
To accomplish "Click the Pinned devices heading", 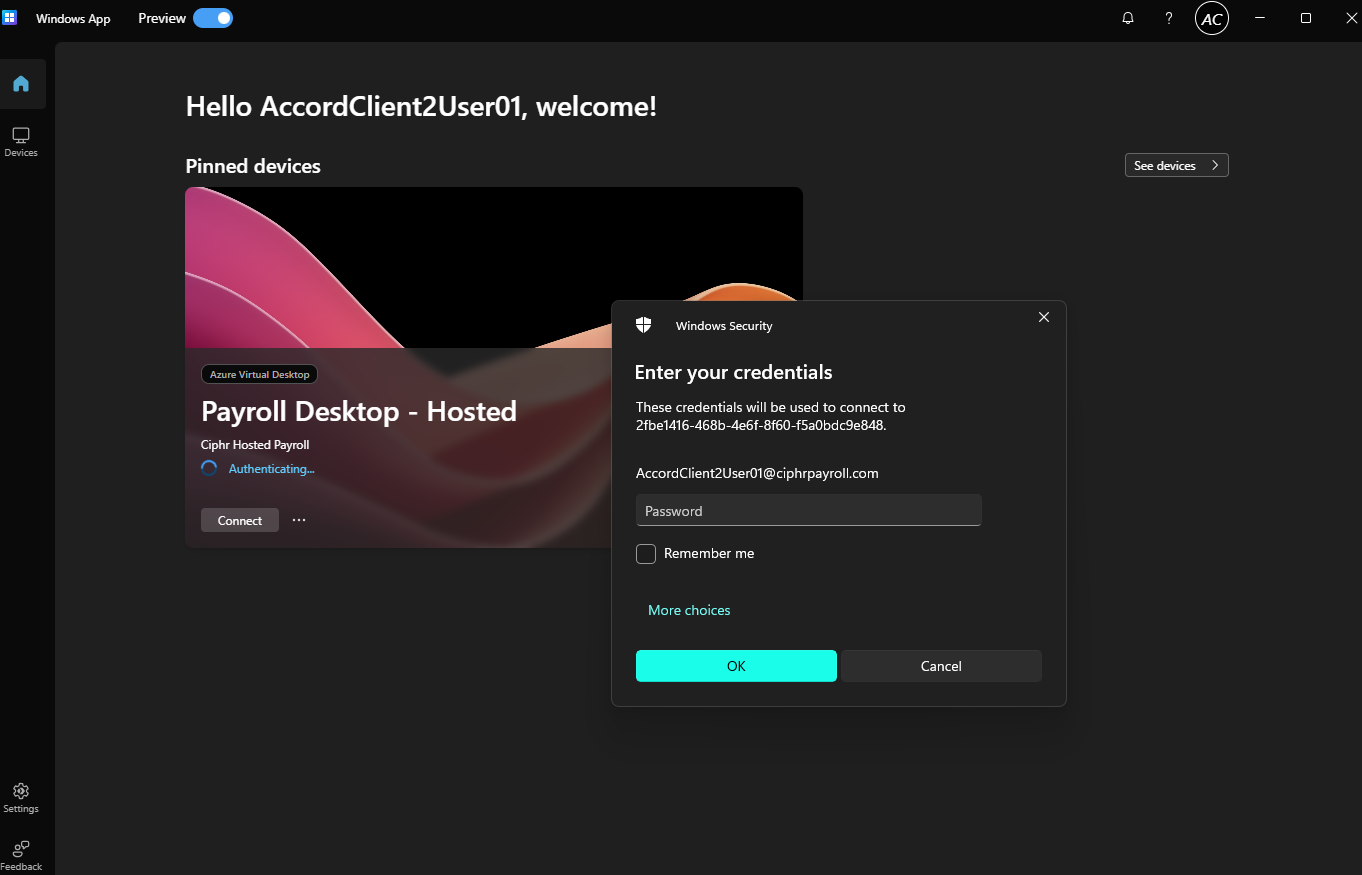I will 253,166.
